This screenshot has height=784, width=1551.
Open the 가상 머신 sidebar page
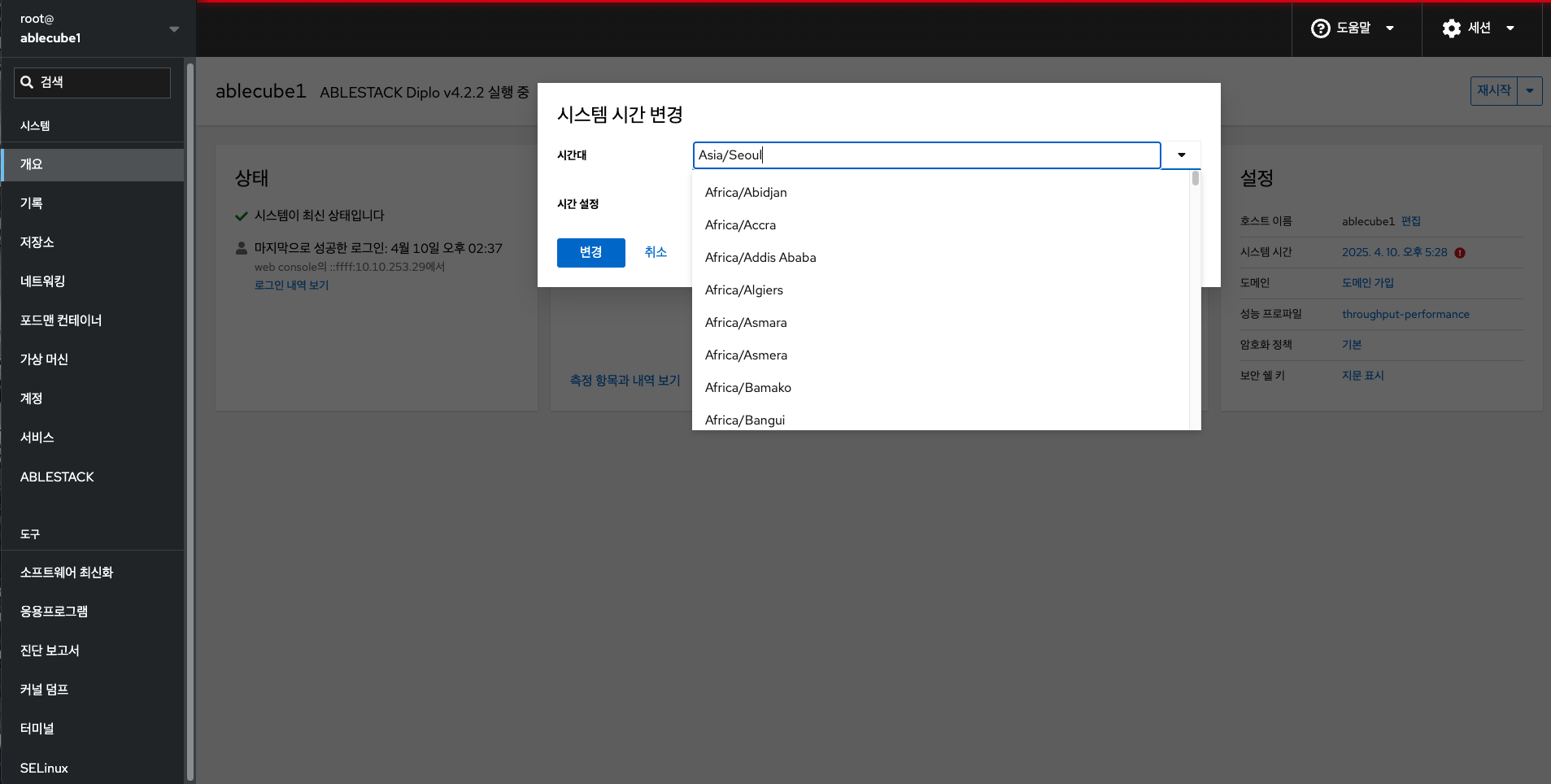point(45,359)
